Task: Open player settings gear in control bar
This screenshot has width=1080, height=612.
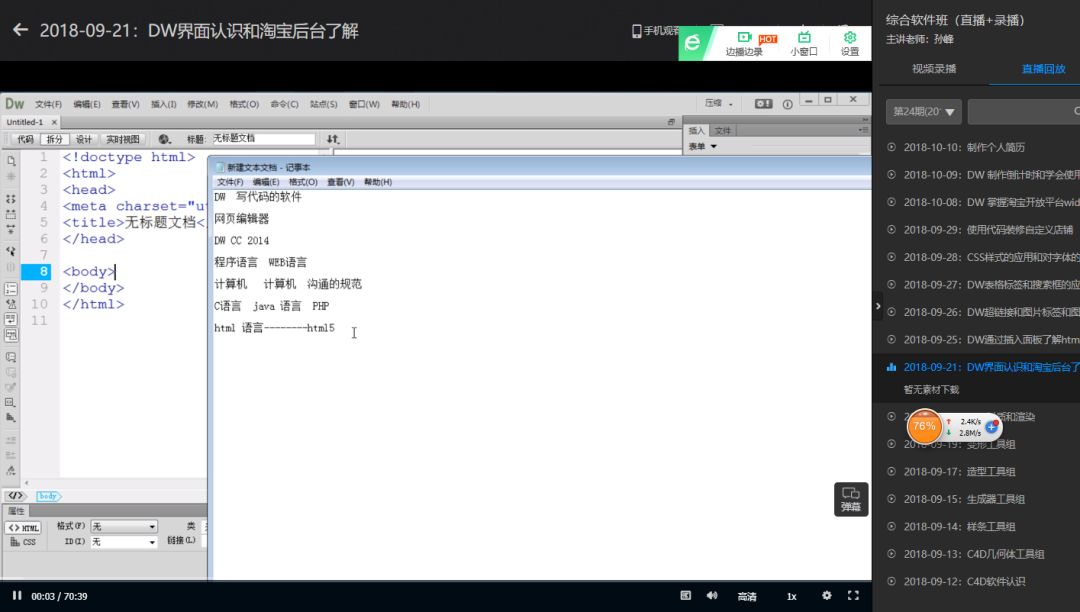Action: pos(826,596)
